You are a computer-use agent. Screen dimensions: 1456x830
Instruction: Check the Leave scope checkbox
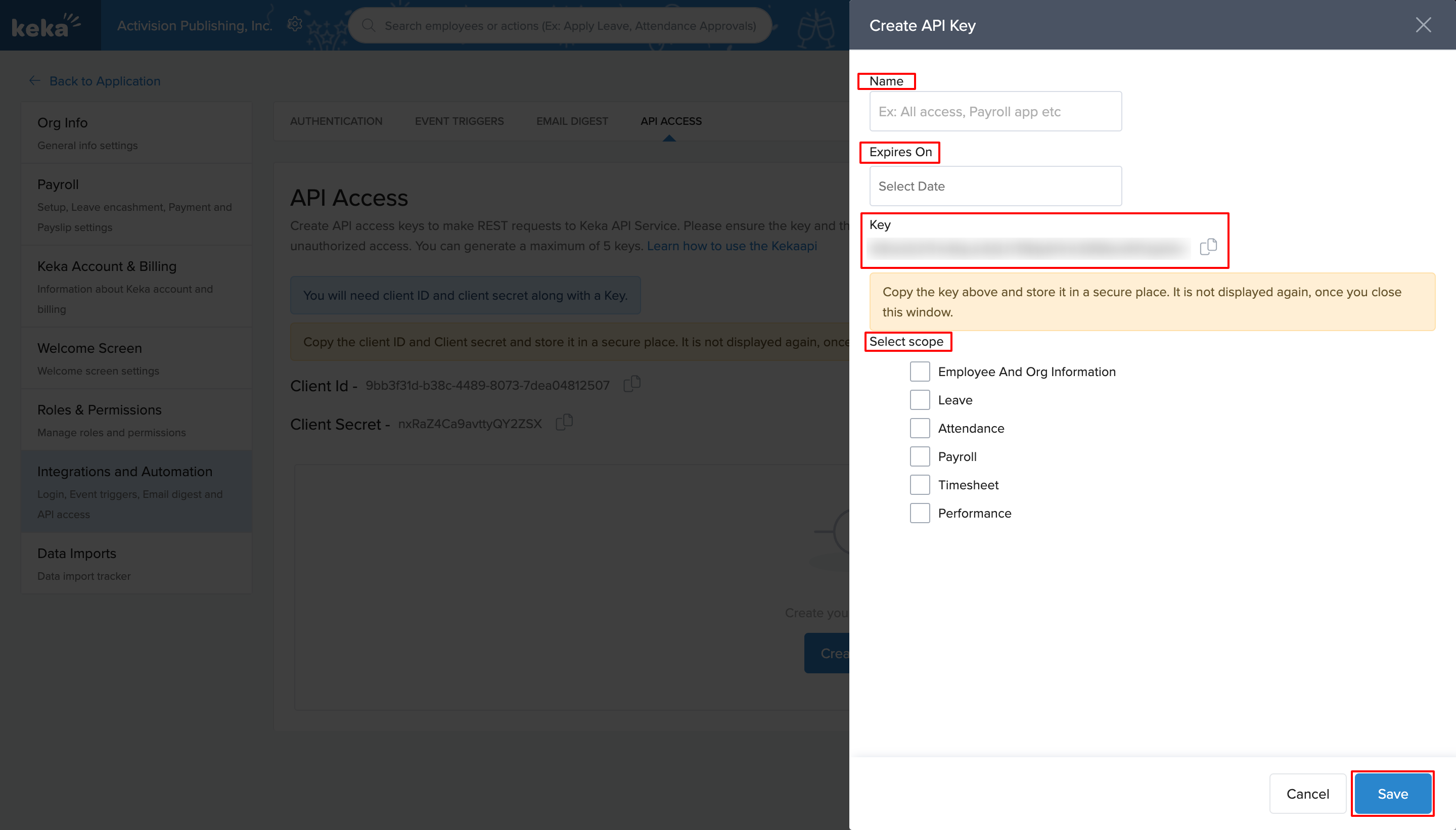920,400
